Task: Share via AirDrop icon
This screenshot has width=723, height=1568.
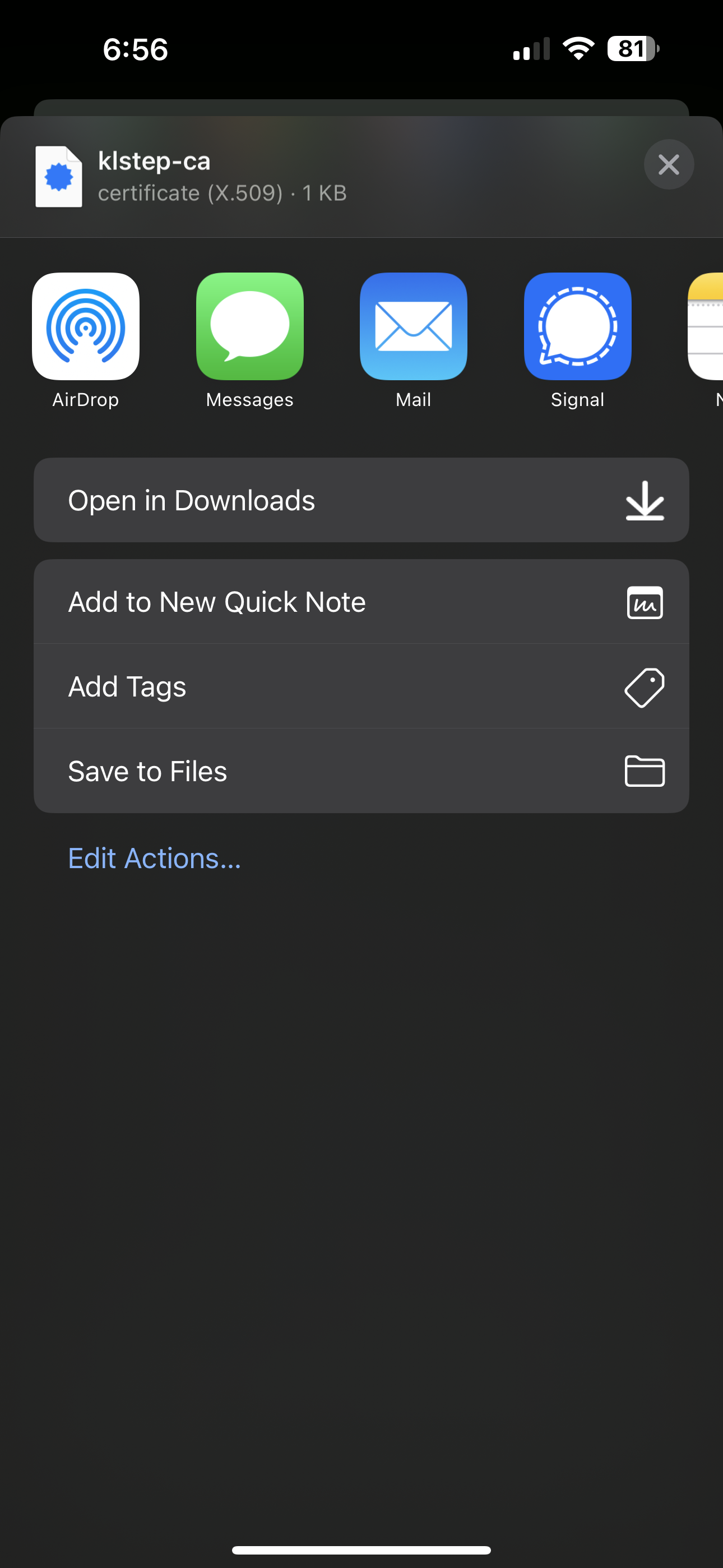Action: click(86, 326)
